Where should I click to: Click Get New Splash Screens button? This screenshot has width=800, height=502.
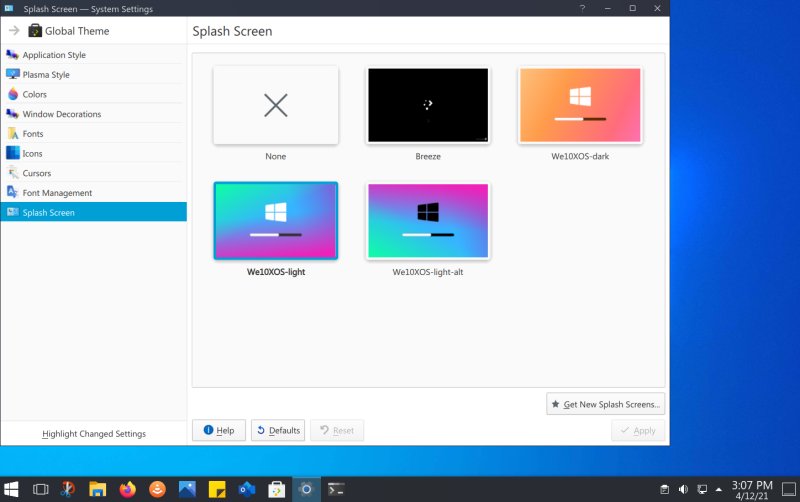click(x=606, y=404)
